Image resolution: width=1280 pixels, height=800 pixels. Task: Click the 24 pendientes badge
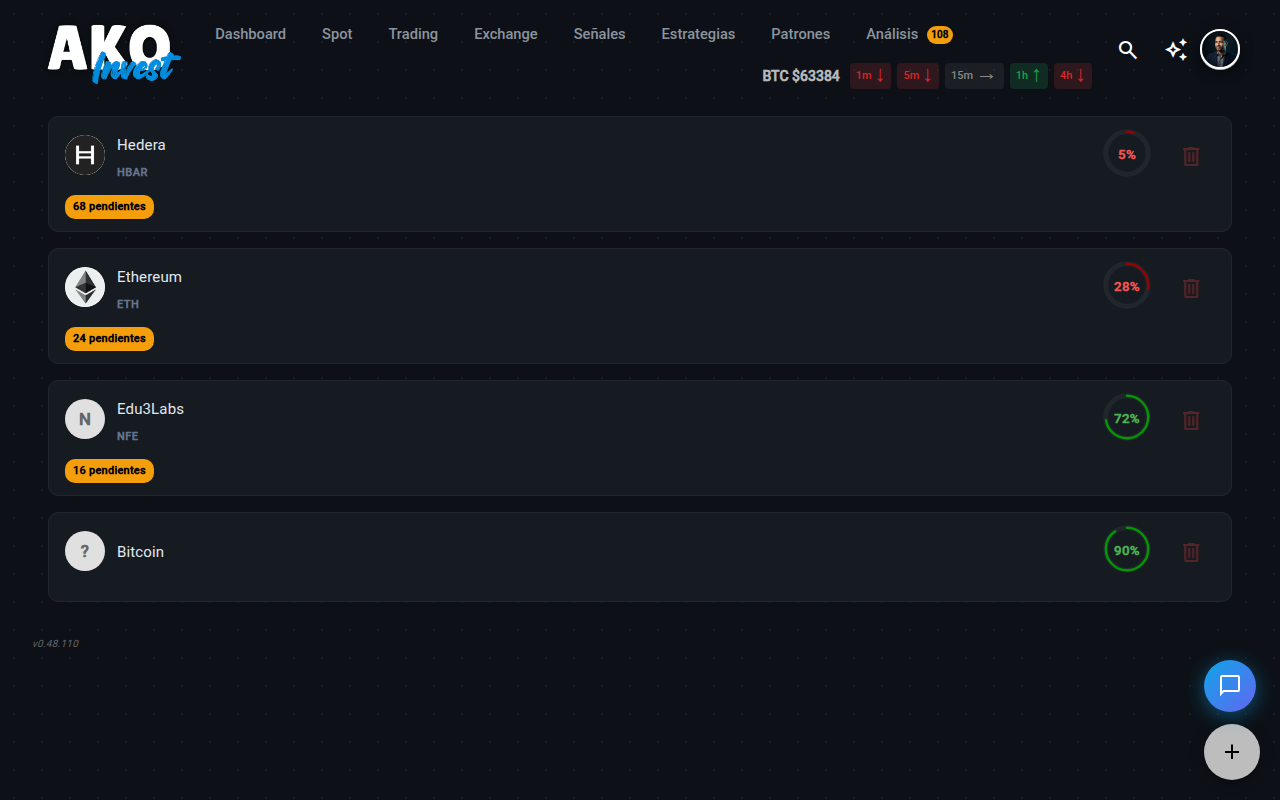109,339
